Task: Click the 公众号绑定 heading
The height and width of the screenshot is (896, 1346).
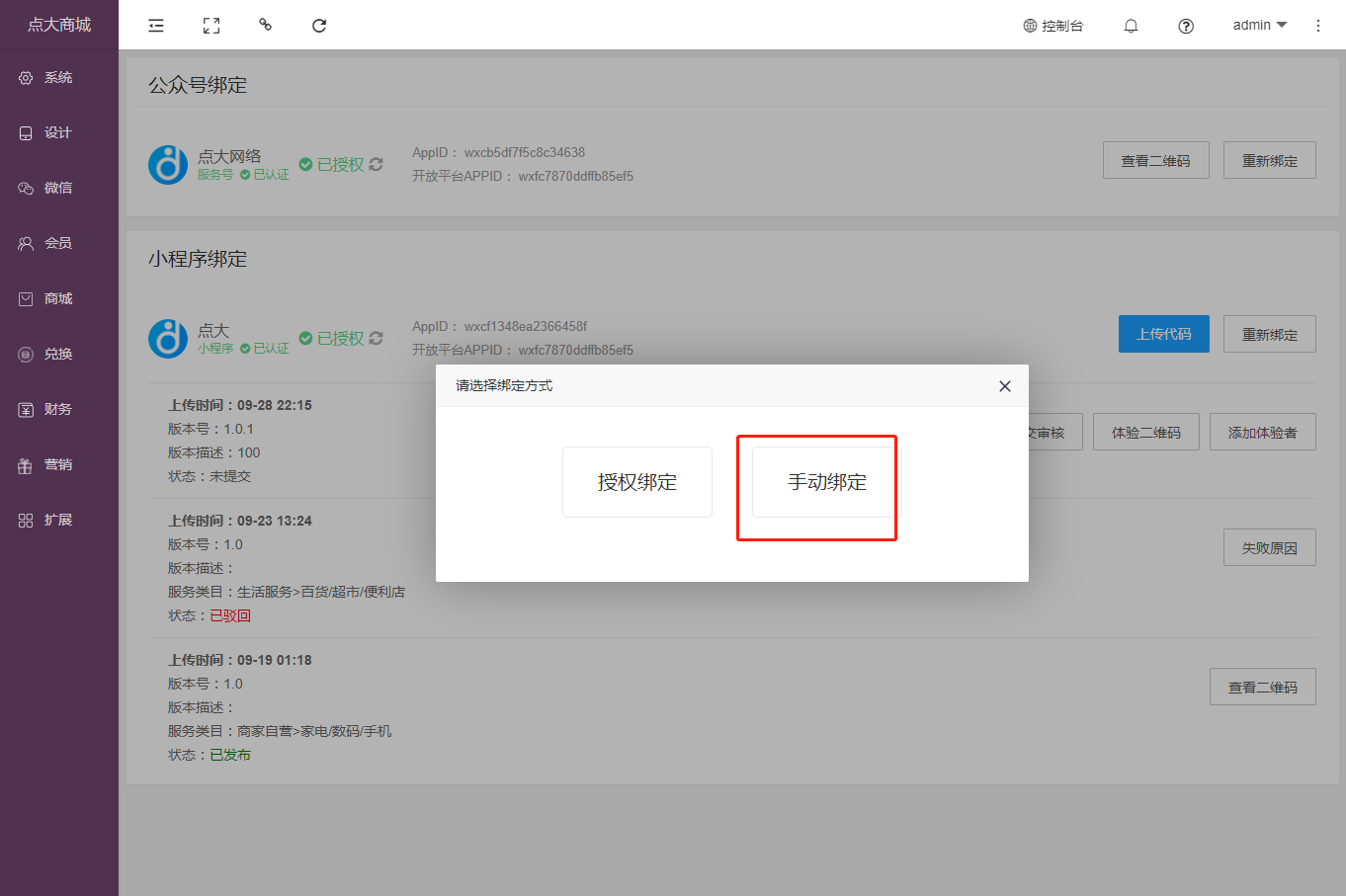Action: 198,85
